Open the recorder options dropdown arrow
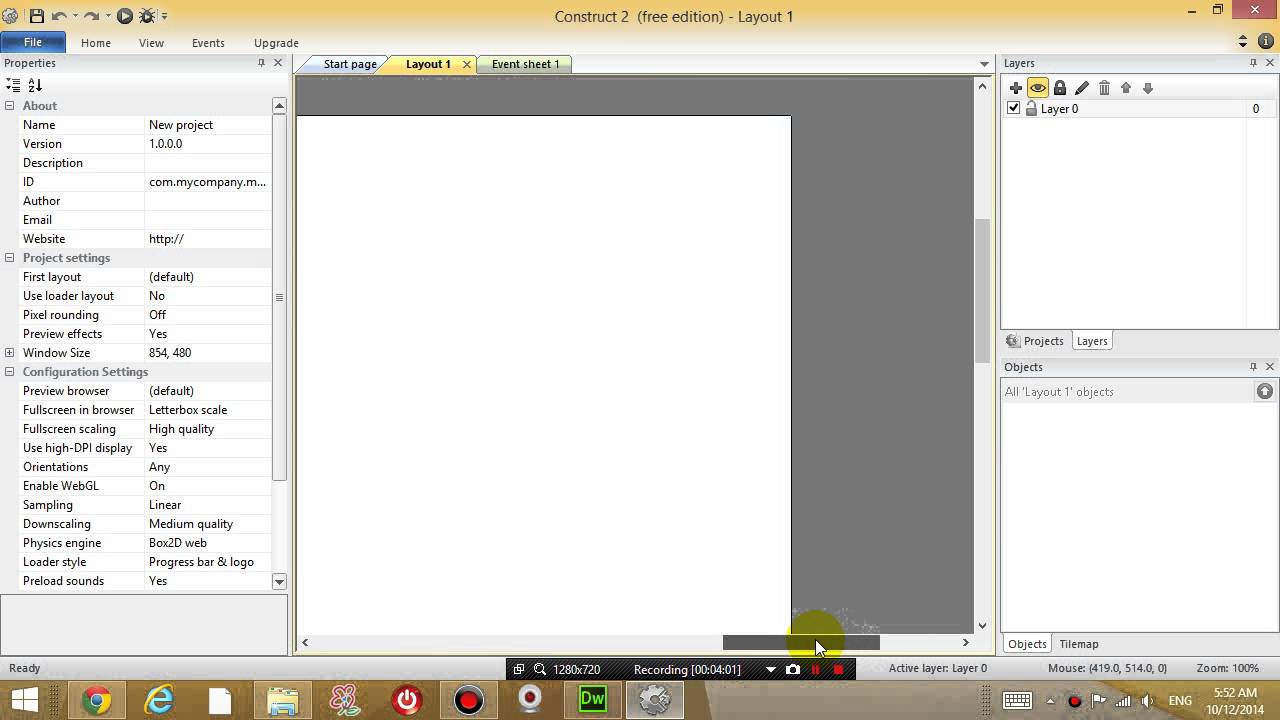This screenshot has height=720, width=1280. pos(770,669)
